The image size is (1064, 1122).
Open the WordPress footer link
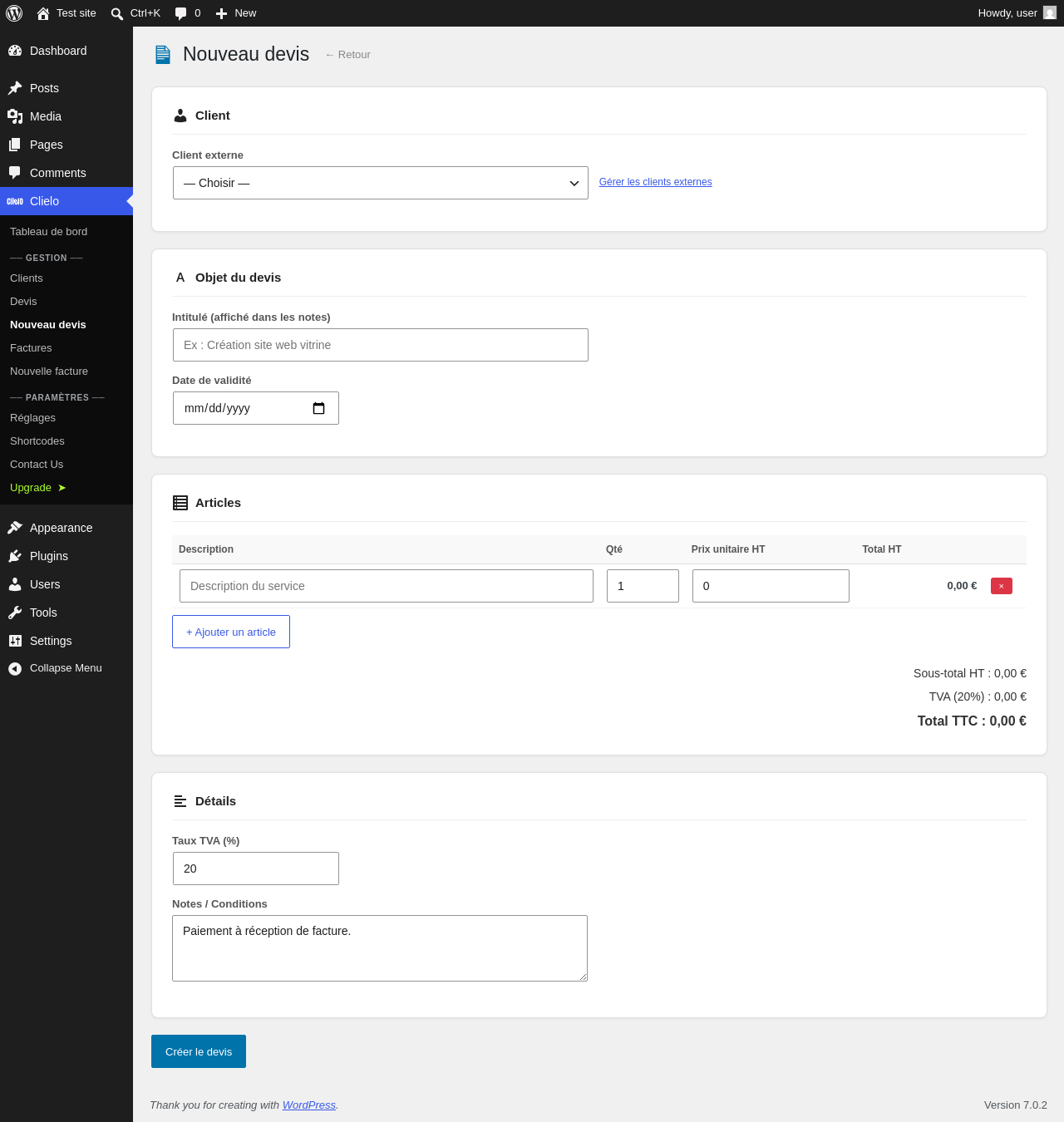pyautogui.click(x=309, y=1105)
